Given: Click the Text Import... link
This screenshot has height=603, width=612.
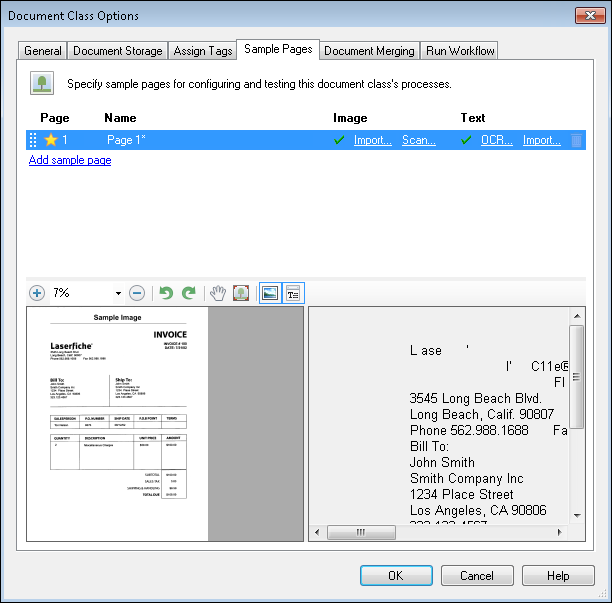Looking at the screenshot, I should (542, 140).
